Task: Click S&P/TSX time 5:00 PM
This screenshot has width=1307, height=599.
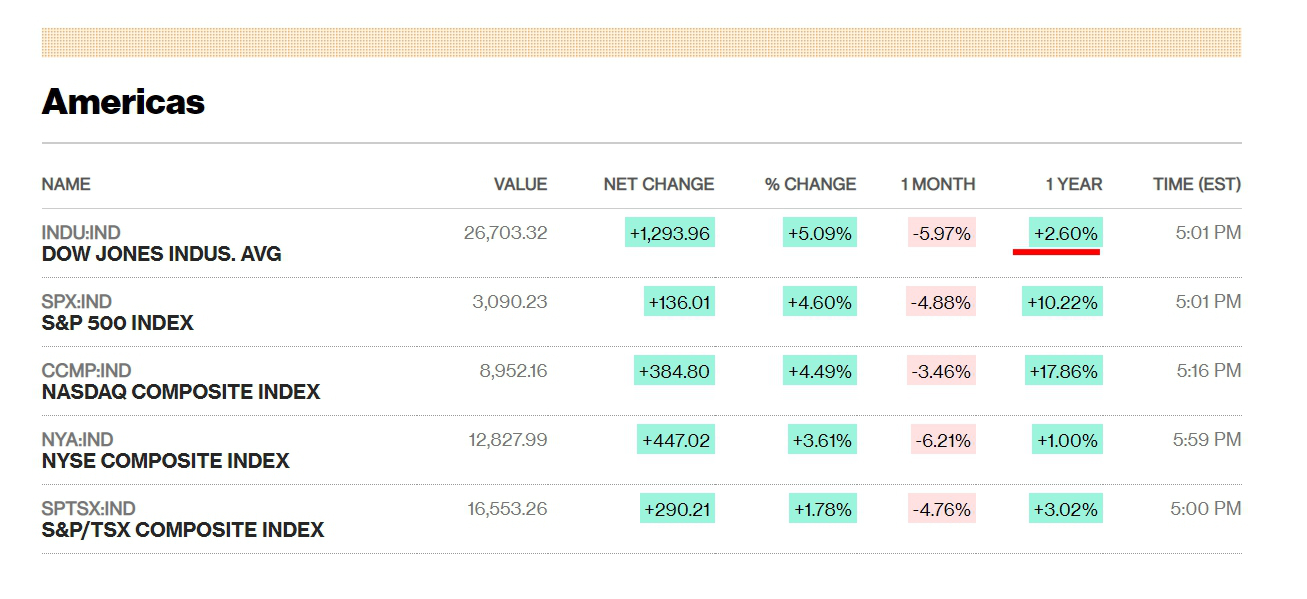Action: (x=1206, y=509)
